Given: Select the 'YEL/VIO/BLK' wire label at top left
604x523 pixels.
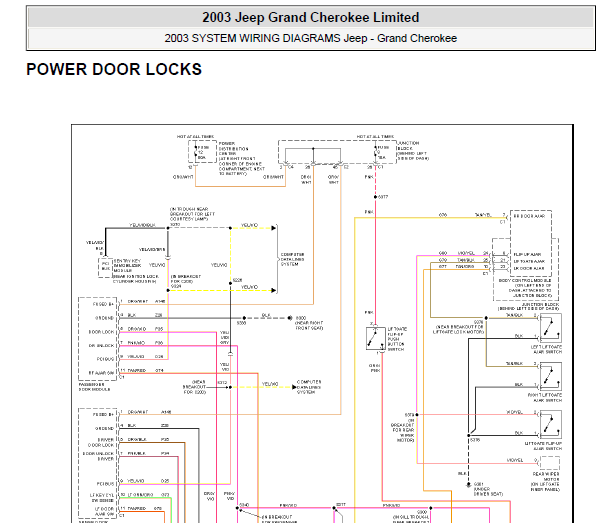Looking at the screenshot, I should pyautogui.click(x=142, y=225).
